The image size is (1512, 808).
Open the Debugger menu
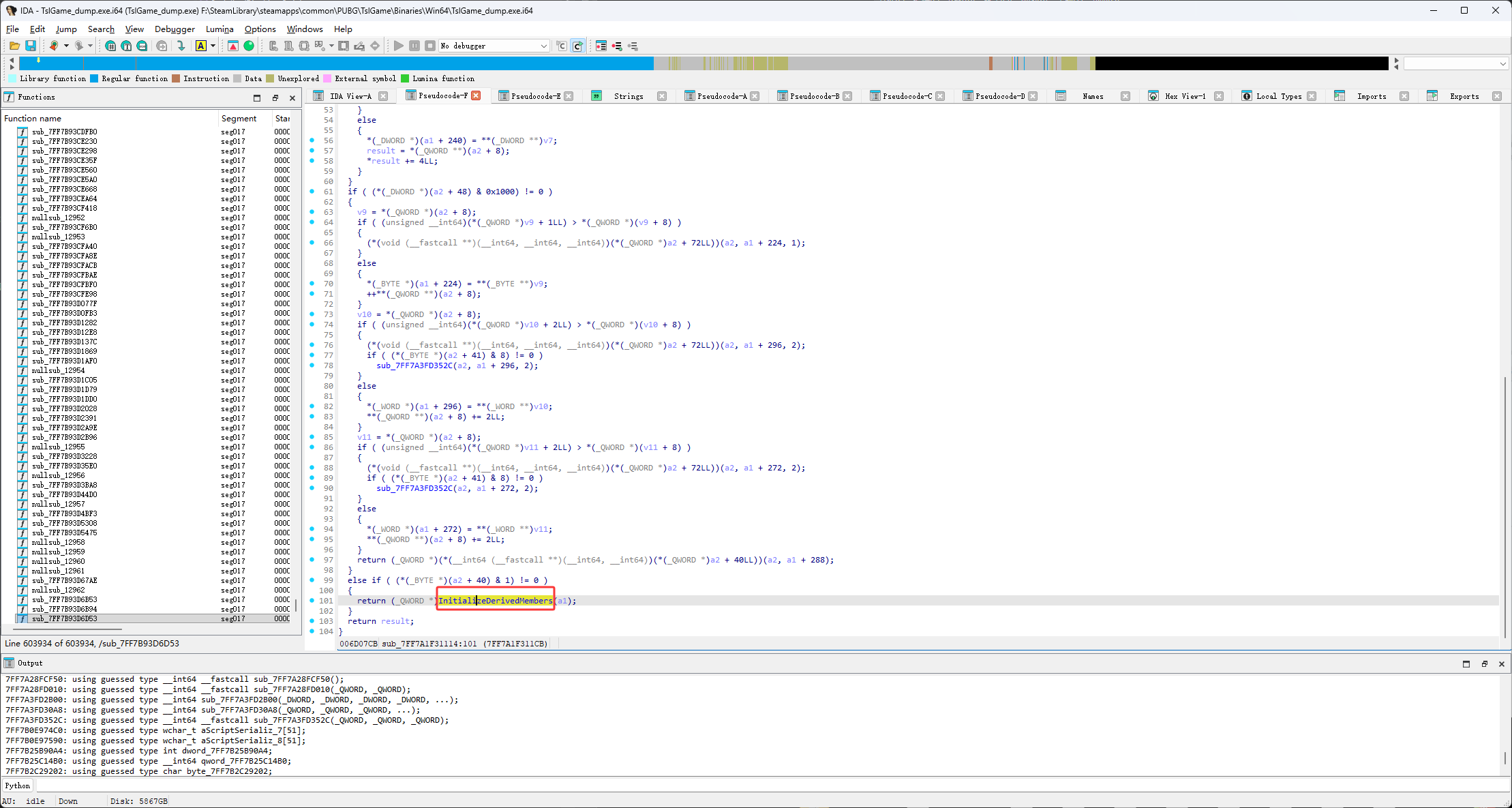(175, 29)
